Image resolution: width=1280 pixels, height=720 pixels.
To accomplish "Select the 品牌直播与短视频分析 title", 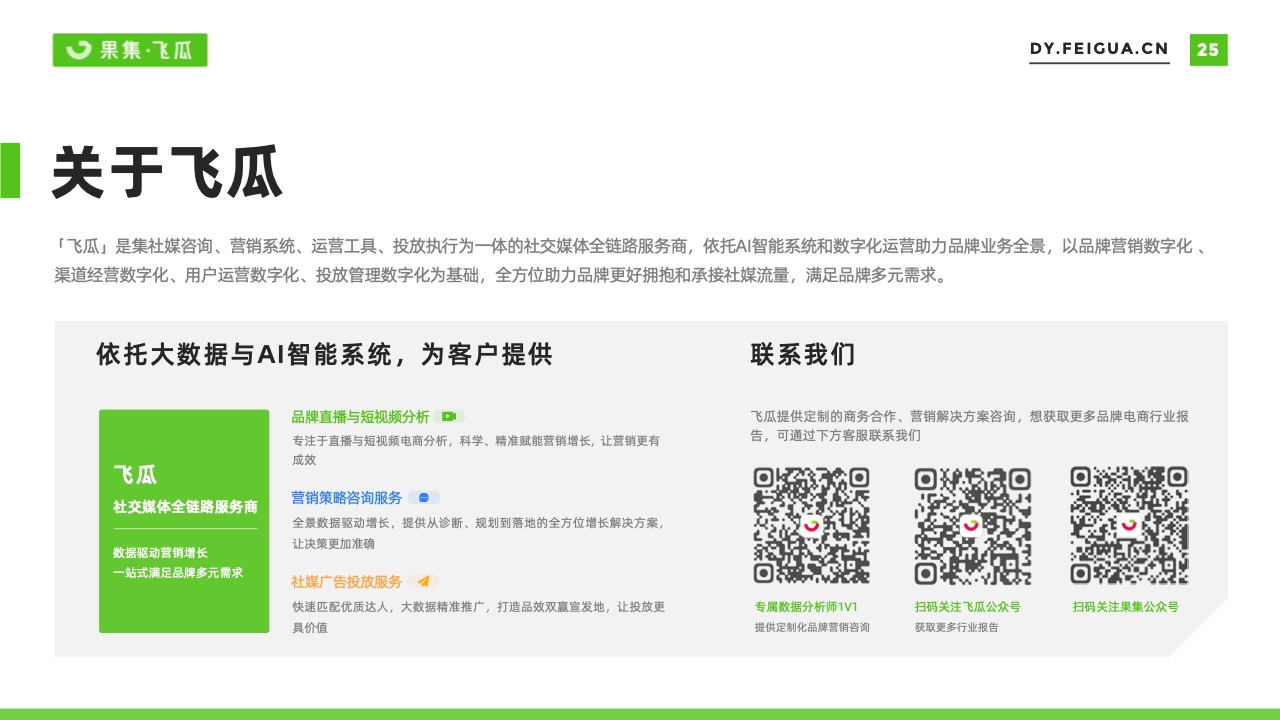I will (360, 416).
